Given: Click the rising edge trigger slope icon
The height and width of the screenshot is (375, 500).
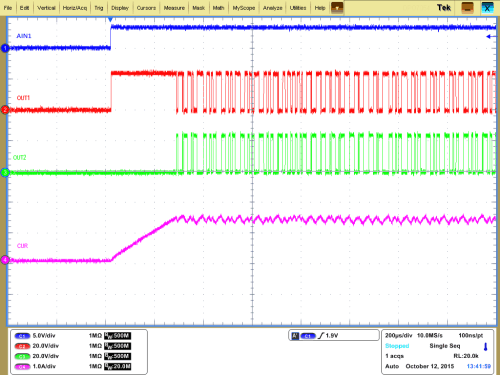Looking at the screenshot, I should pos(321,336).
